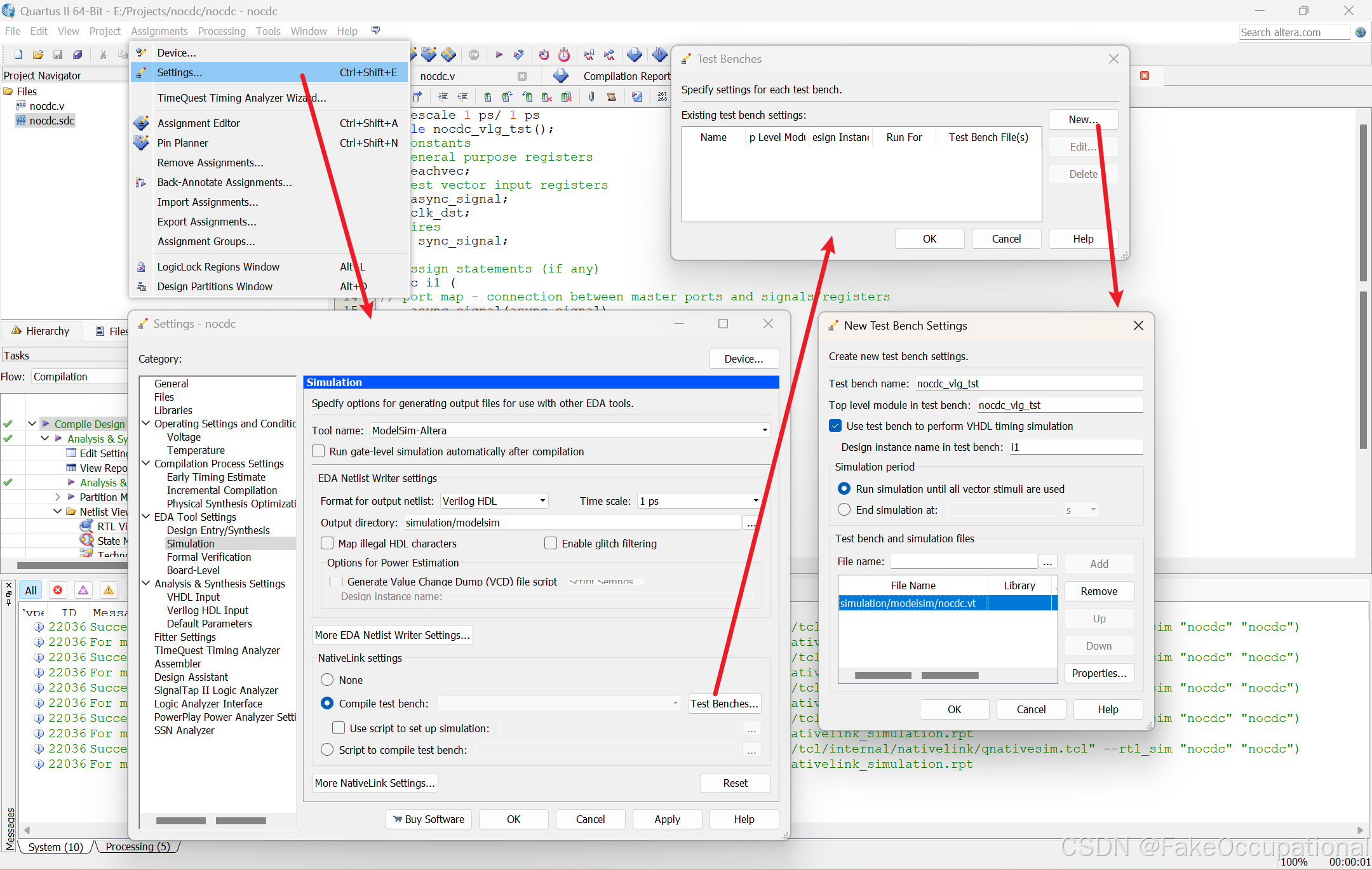Open the Processing menu
The width and height of the screenshot is (1372, 870).
(x=221, y=31)
